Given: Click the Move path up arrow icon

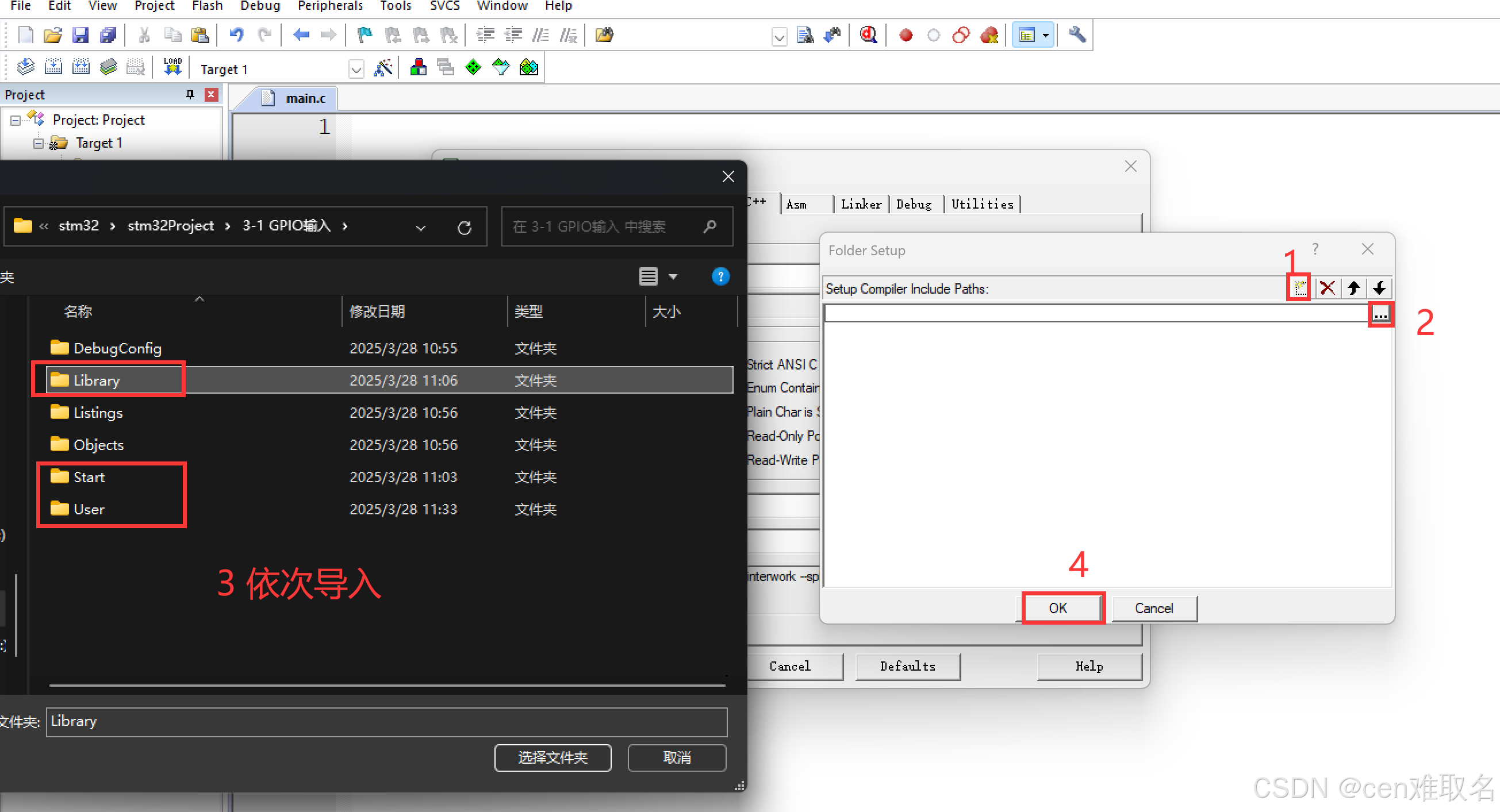Looking at the screenshot, I should (x=1353, y=287).
